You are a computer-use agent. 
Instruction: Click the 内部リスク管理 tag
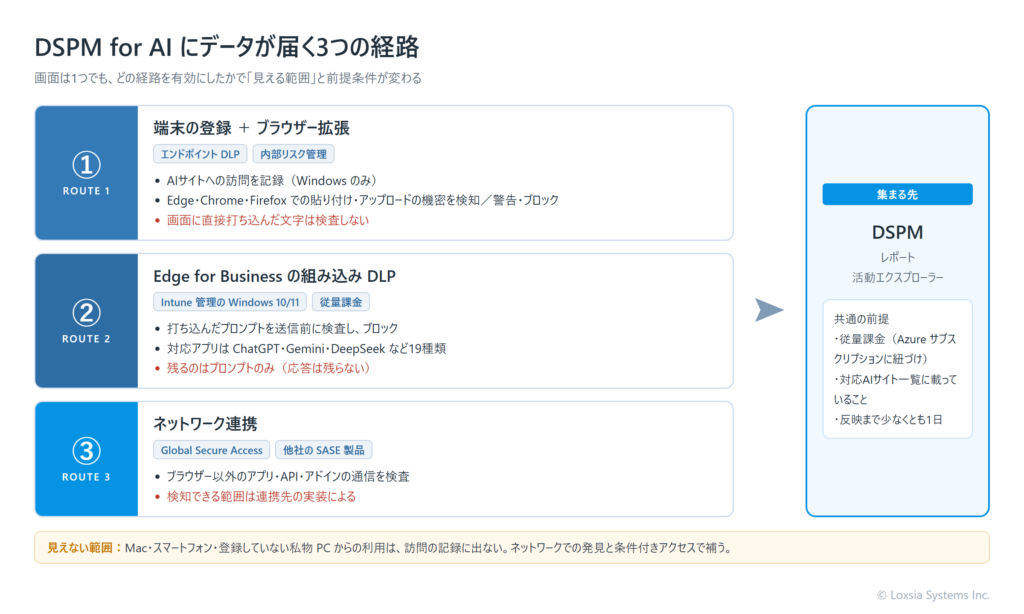tap(293, 154)
